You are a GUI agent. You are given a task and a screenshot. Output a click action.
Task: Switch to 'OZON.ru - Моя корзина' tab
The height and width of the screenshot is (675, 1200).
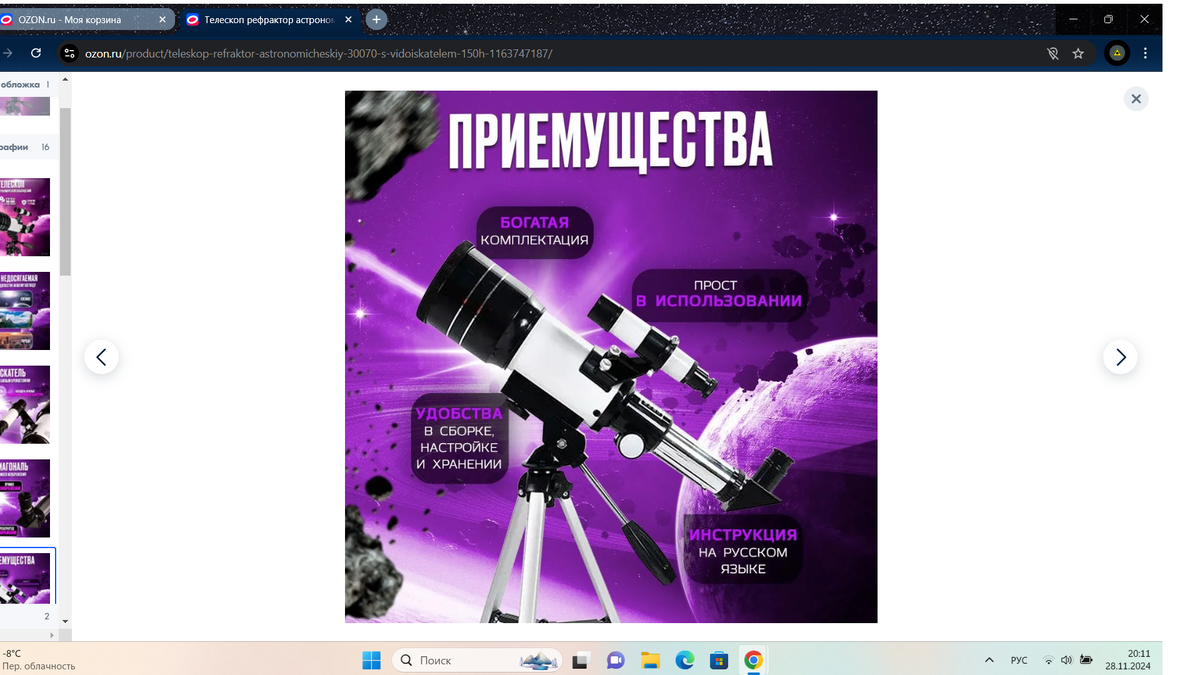coord(80,19)
